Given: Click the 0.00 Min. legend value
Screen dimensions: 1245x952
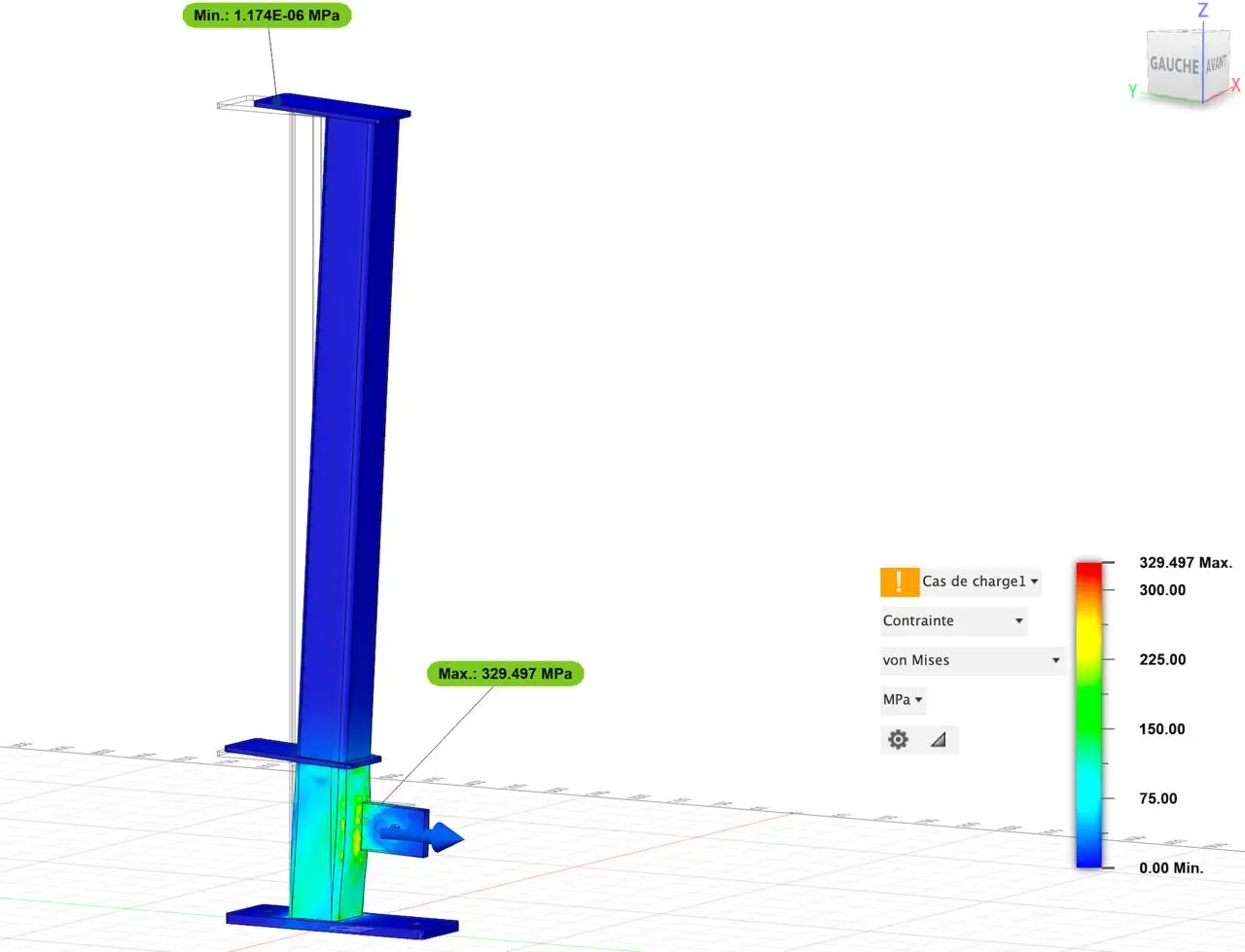Looking at the screenshot, I should point(1170,868).
